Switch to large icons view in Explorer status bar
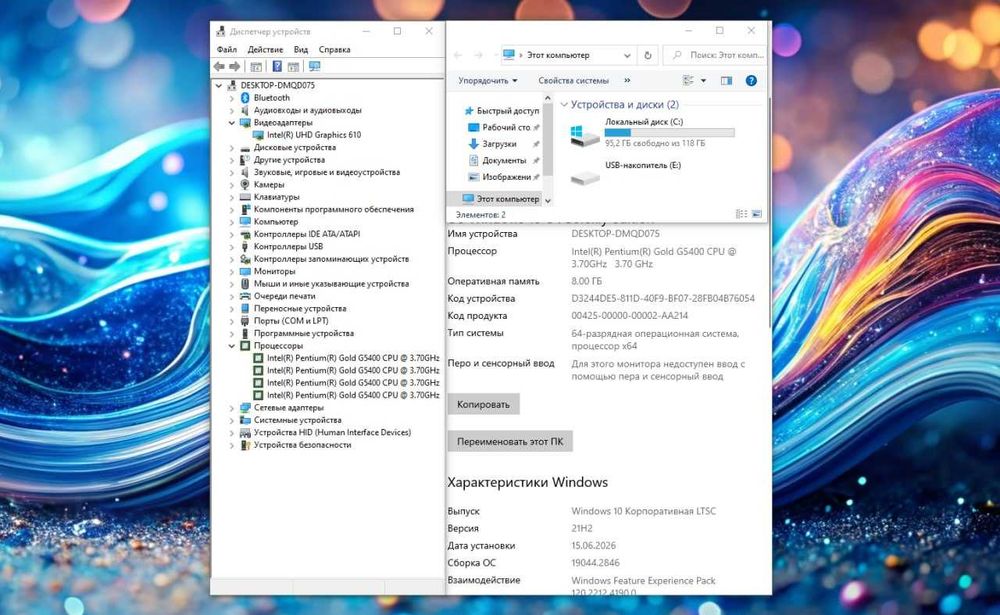 [757, 214]
